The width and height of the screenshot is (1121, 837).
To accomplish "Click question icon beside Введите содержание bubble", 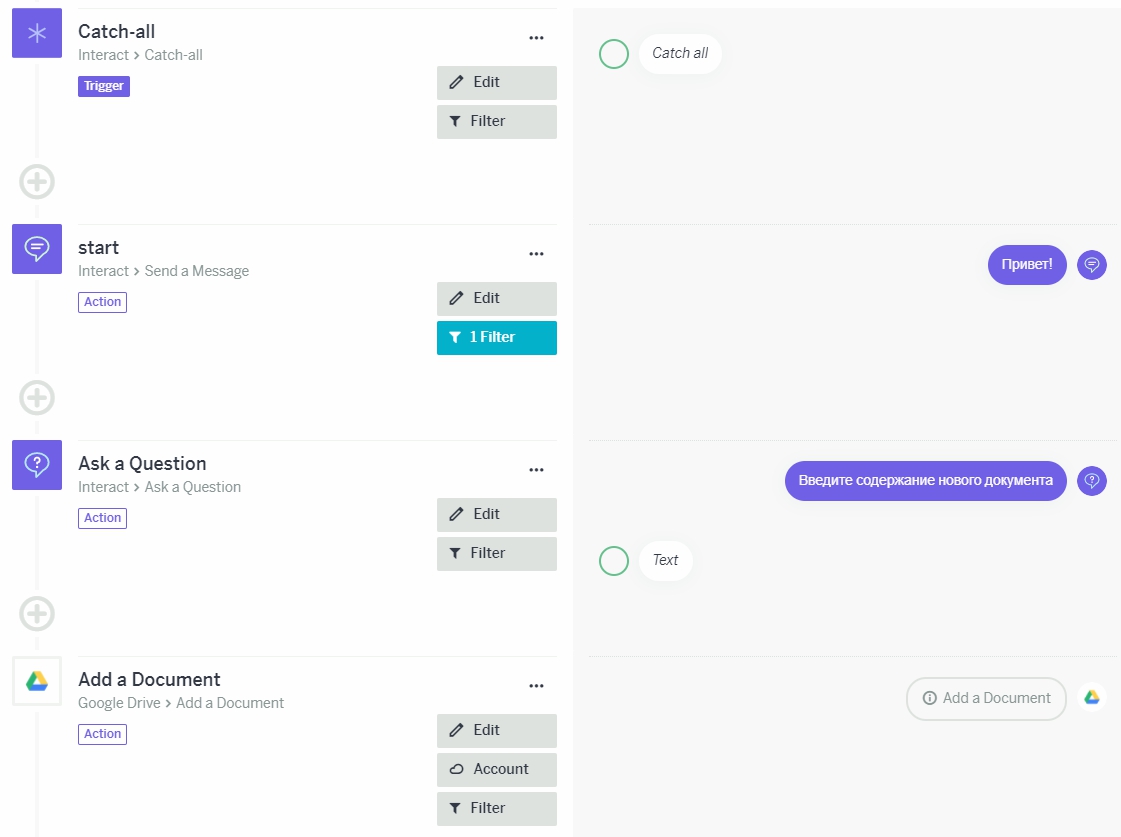I will pos(1092,480).
